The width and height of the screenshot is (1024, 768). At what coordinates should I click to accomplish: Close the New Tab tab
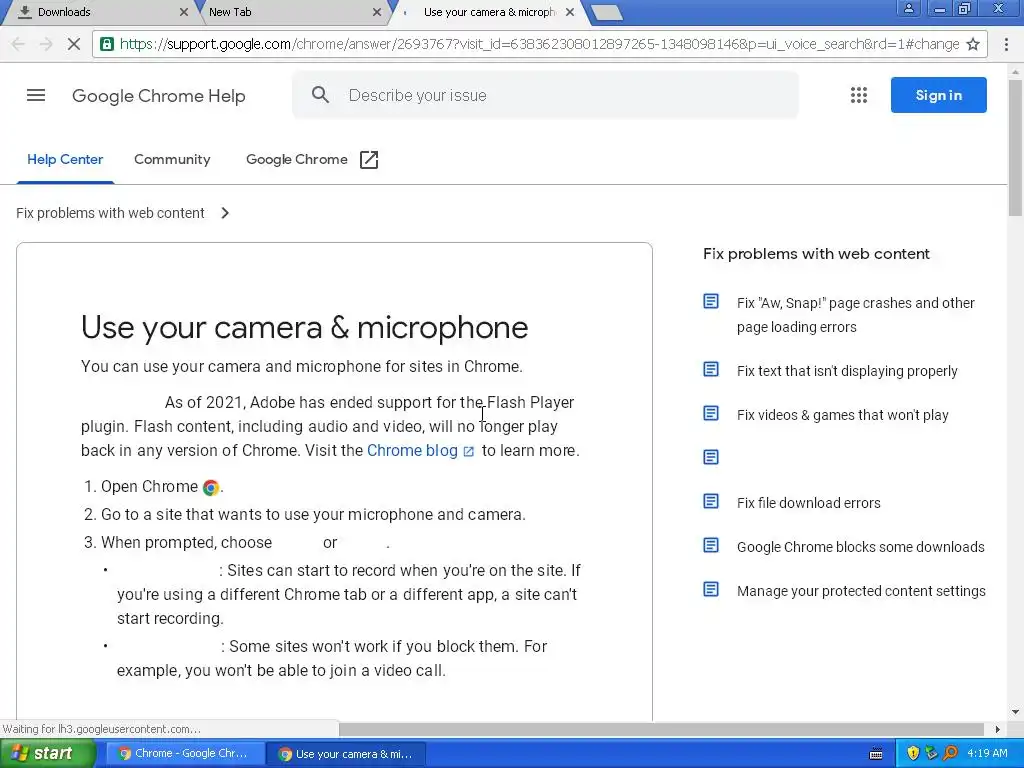click(377, 12)
